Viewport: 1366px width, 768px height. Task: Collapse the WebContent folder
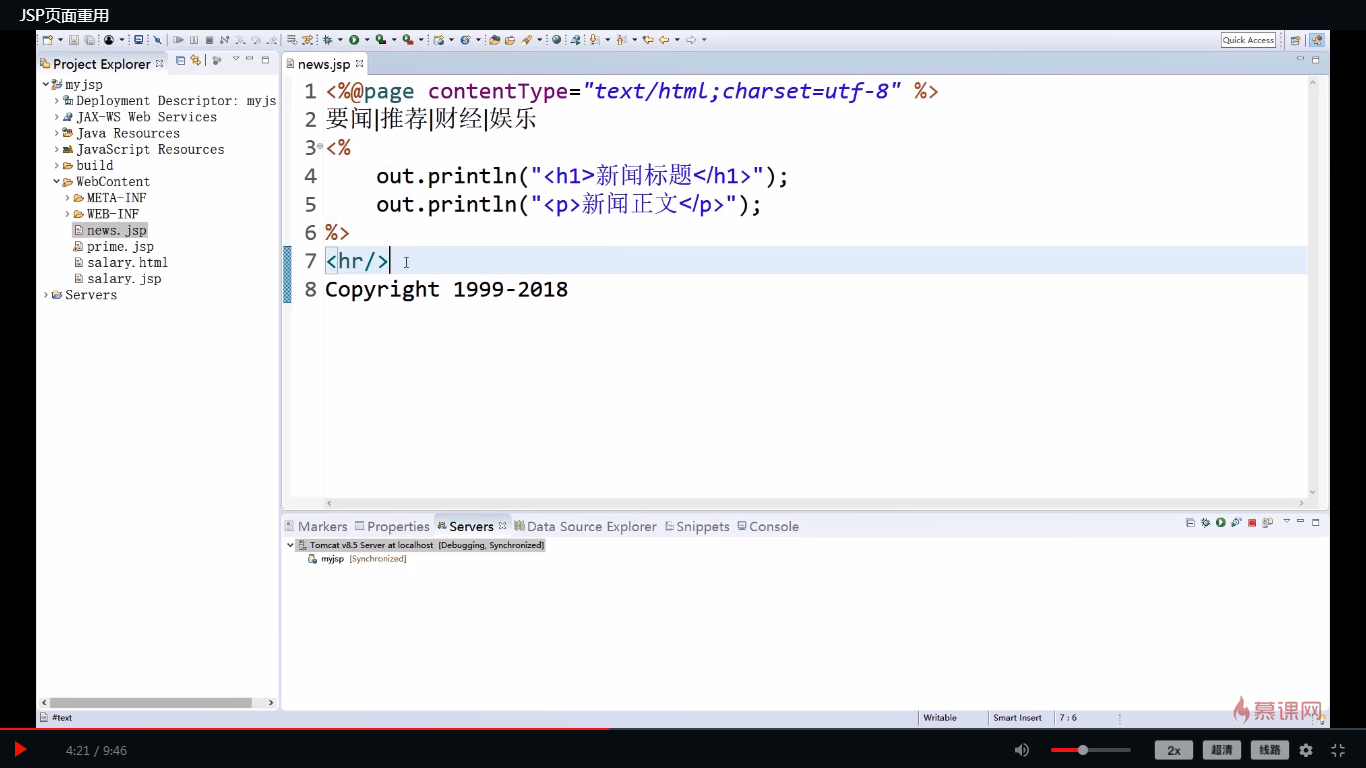click(x=57, y=182)
